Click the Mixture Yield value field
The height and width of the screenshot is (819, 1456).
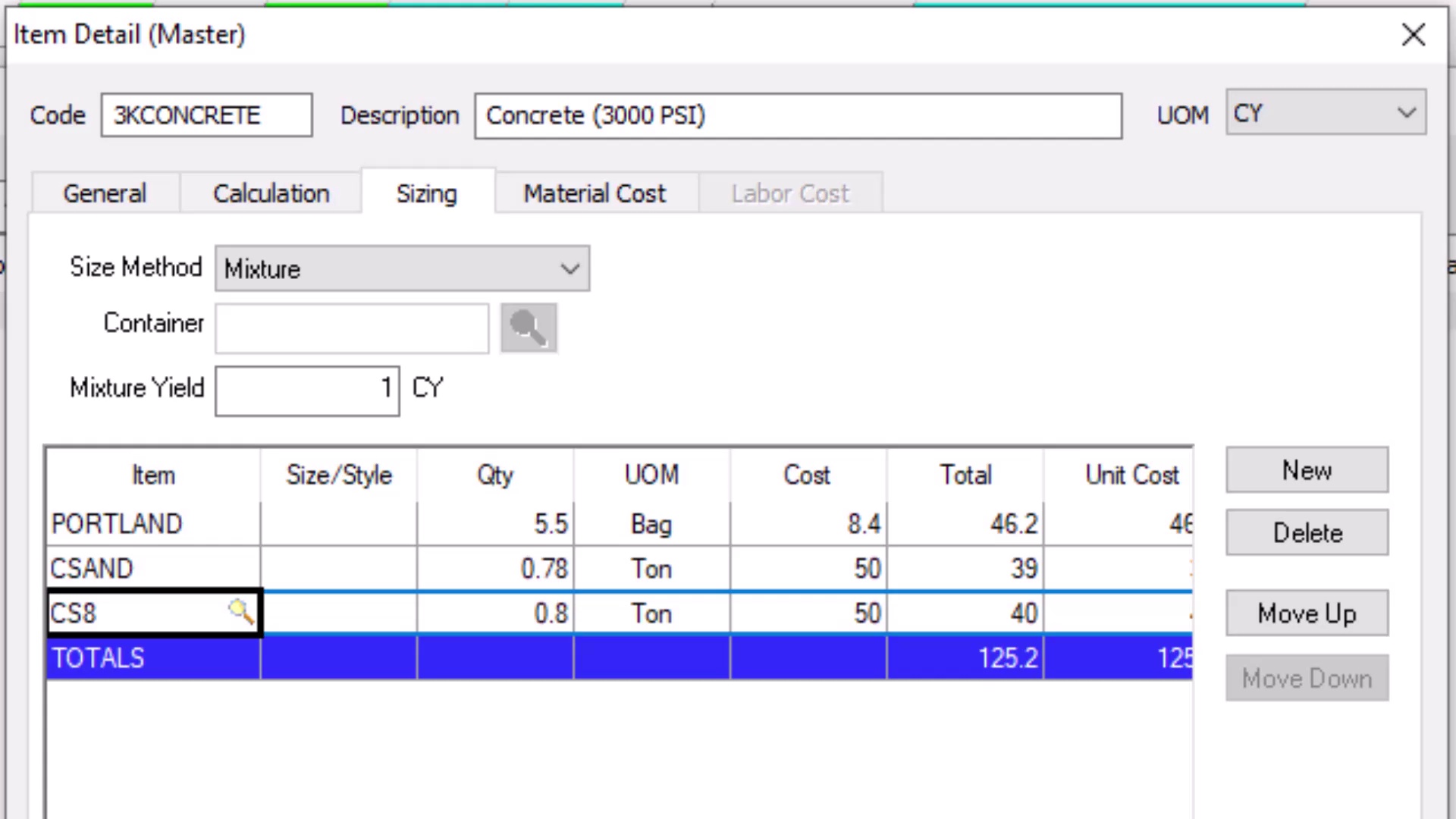(307, 390)
